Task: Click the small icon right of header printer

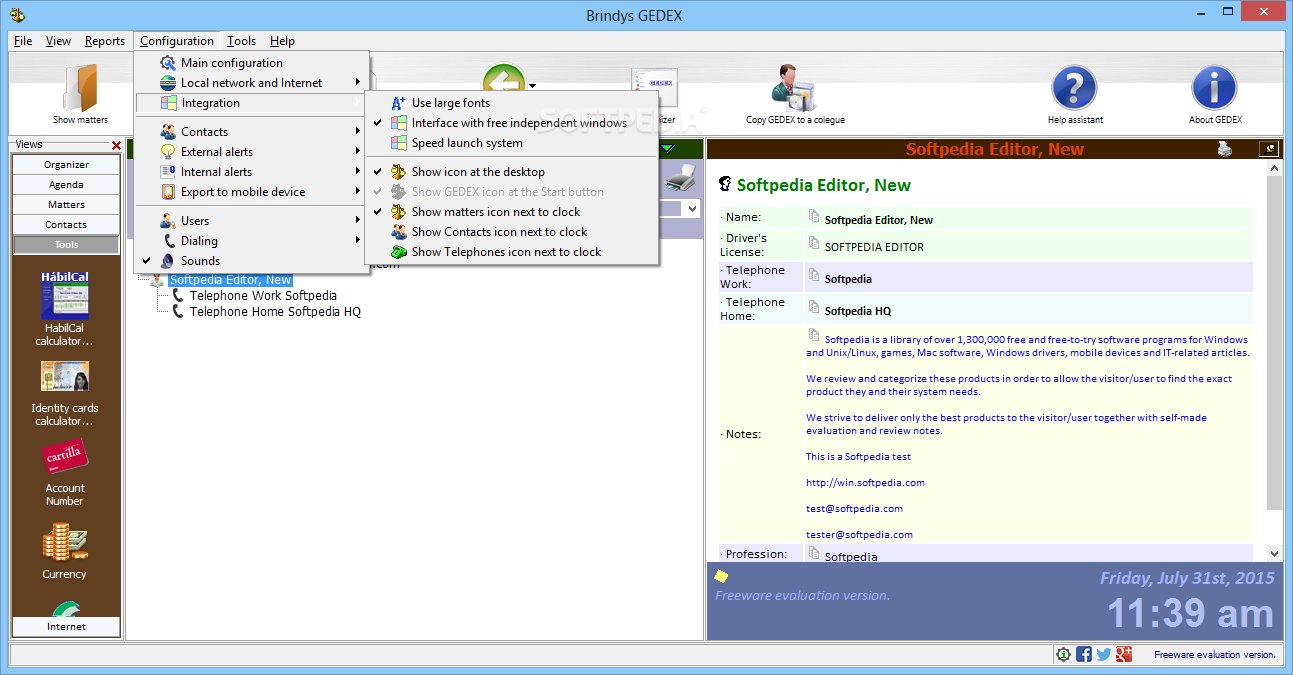Action: pos(1268,149)
